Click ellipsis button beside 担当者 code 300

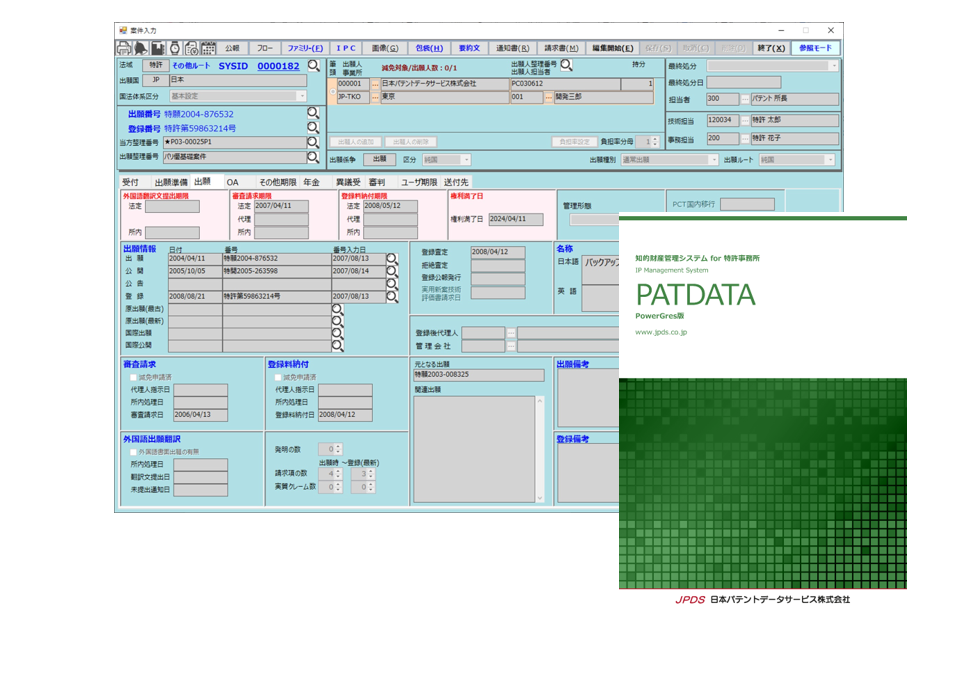coord(745,99)
